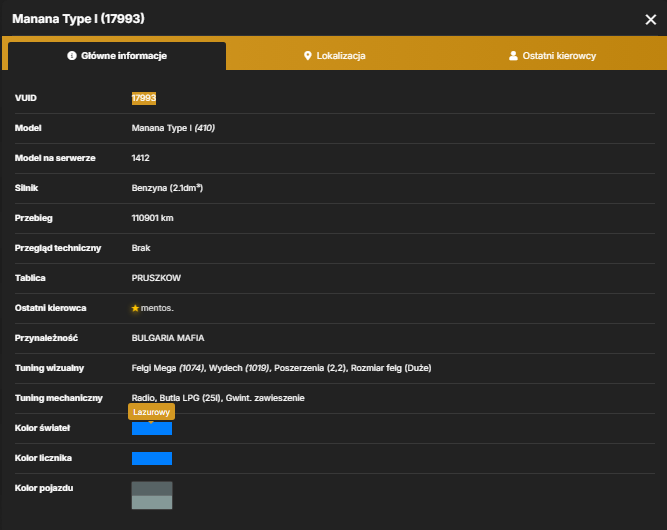
Task: Select the model value Manana Type I (410)
Action: pos(173,128)
